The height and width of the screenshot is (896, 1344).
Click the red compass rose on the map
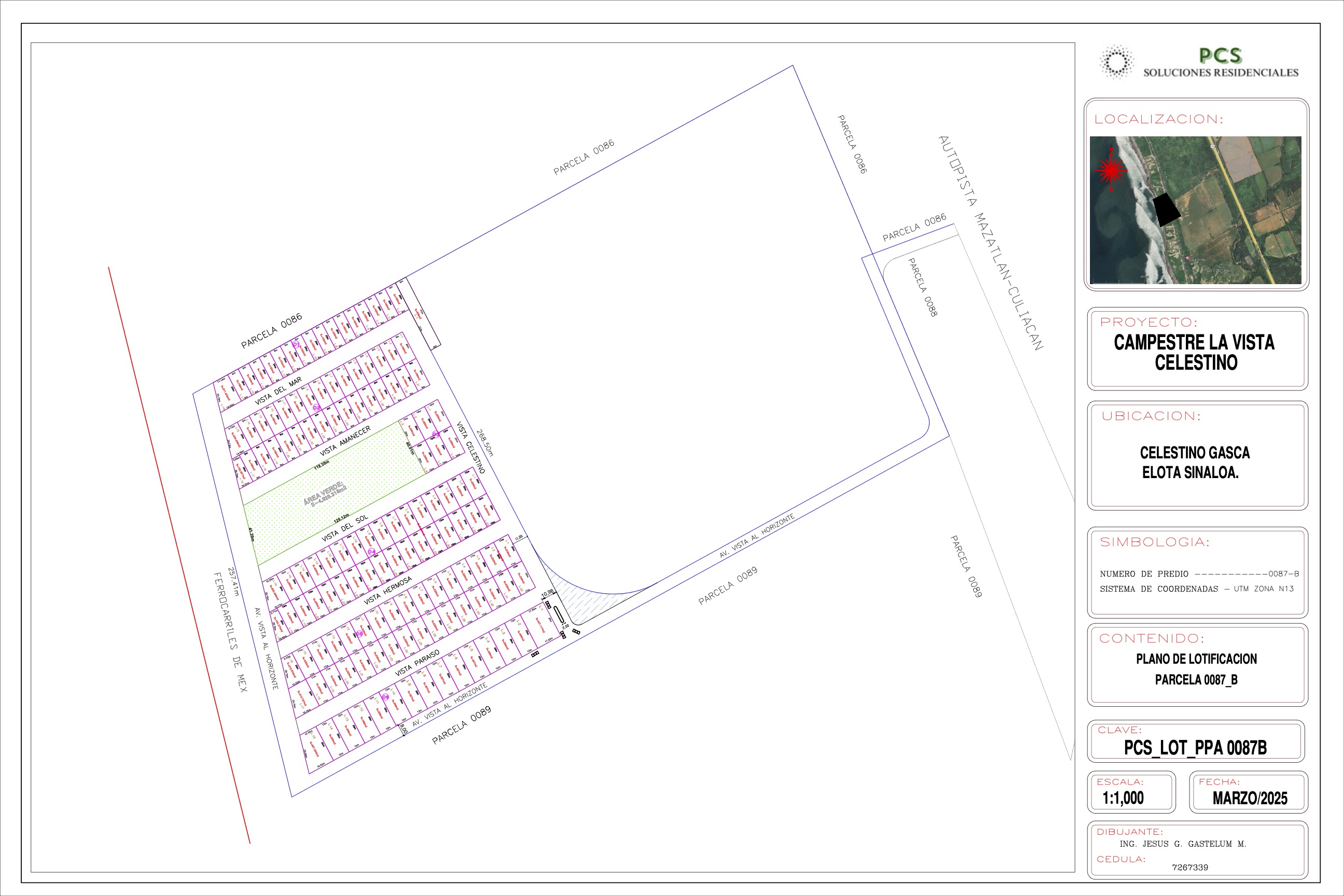1110,170
